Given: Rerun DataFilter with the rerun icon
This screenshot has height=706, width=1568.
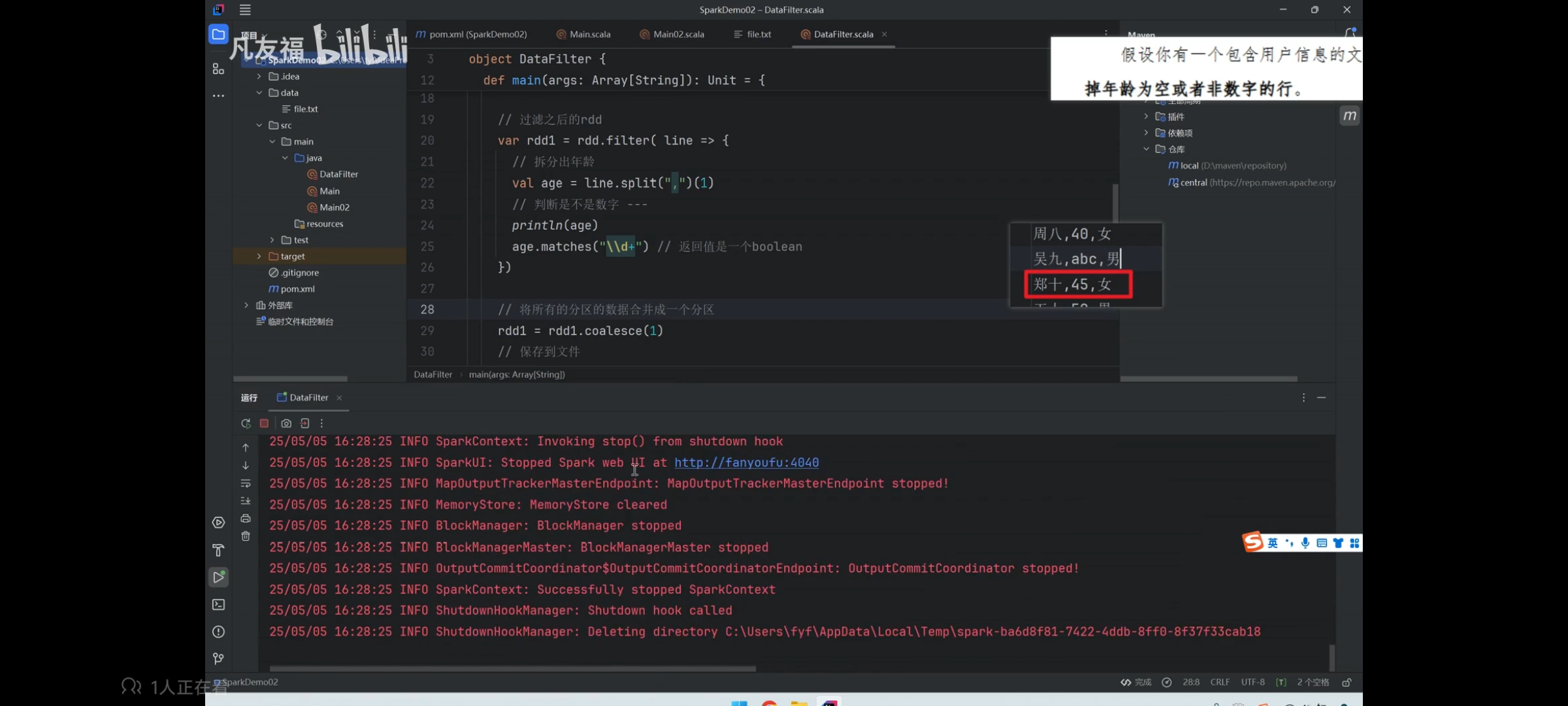Looking at the screenshot, I should 246,424.
